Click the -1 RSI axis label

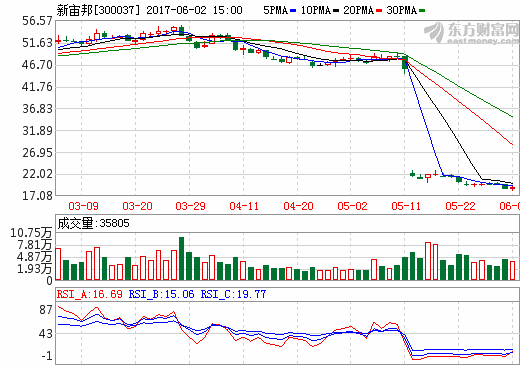(47, 356)
